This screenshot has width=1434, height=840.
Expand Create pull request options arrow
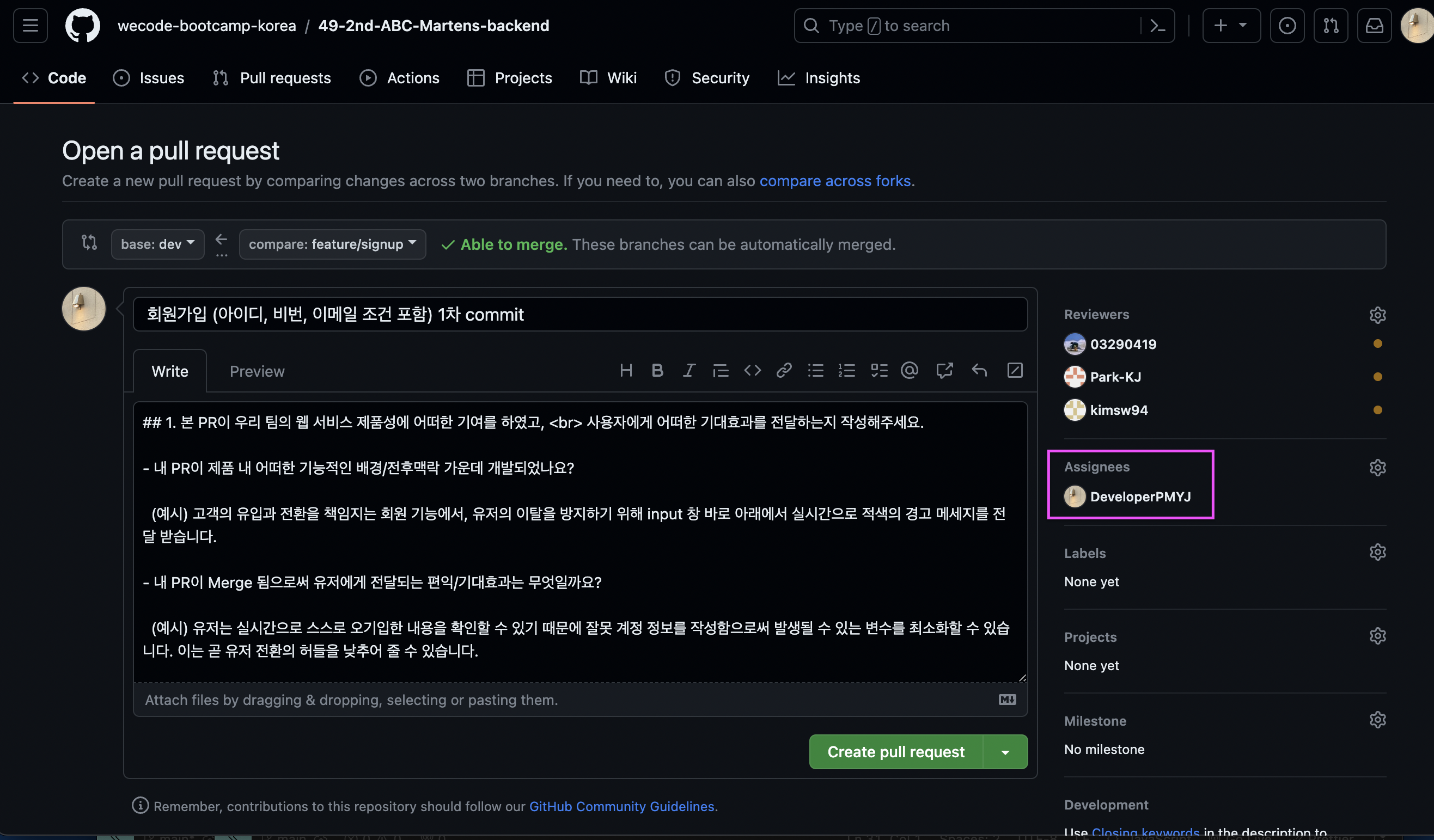tap(1005, 752)
